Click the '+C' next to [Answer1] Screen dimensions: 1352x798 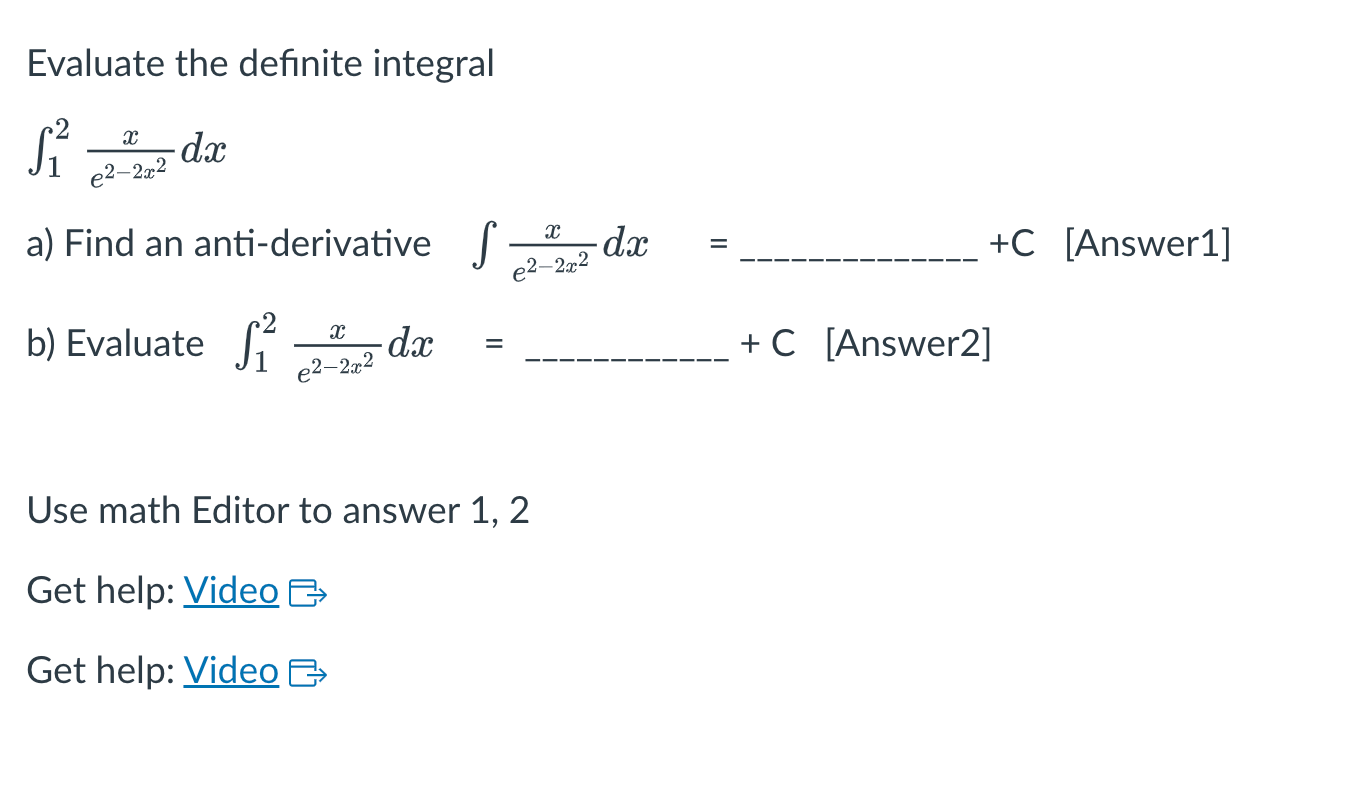pos(1013,243)
